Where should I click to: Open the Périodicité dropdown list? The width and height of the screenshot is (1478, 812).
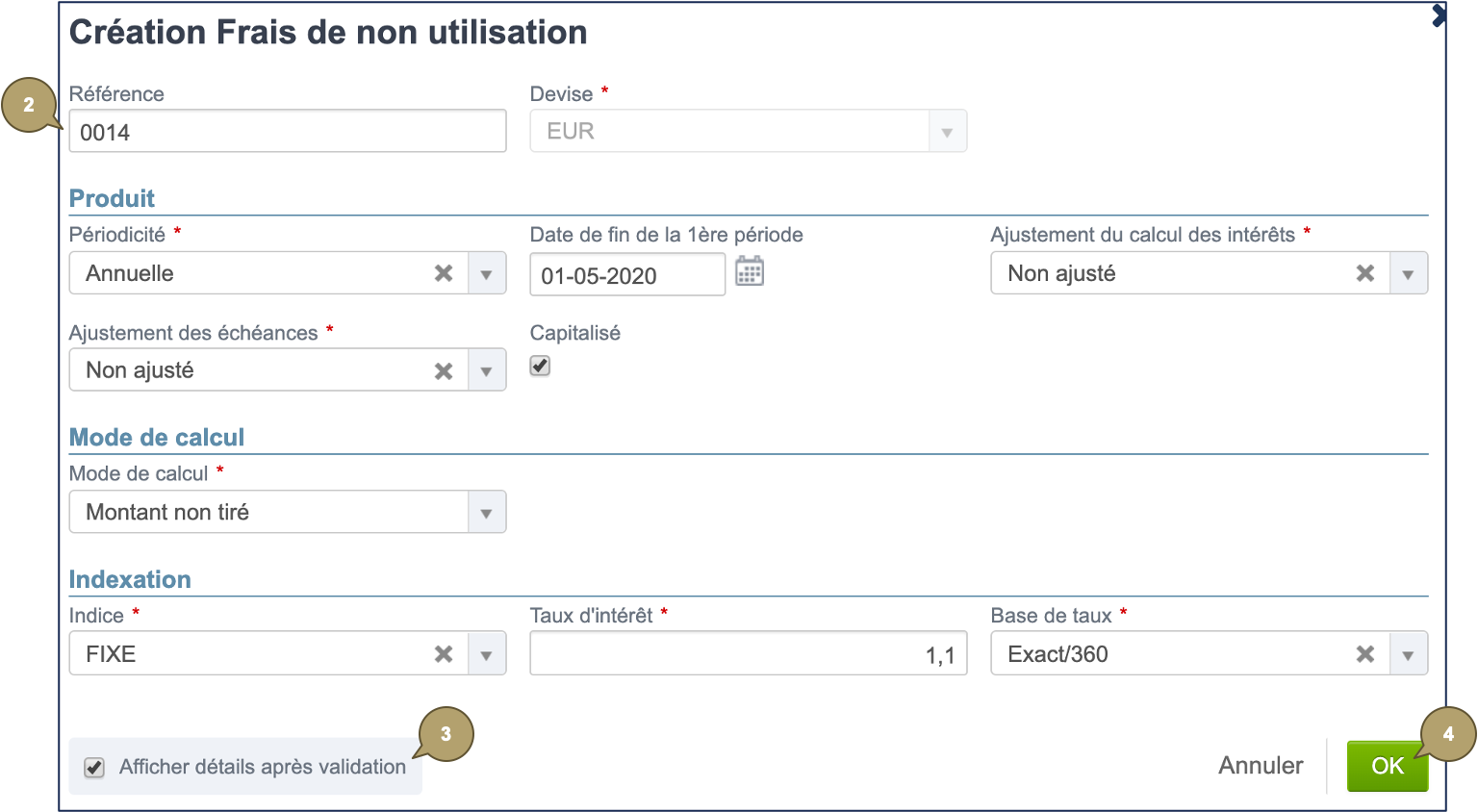[486, 273]
